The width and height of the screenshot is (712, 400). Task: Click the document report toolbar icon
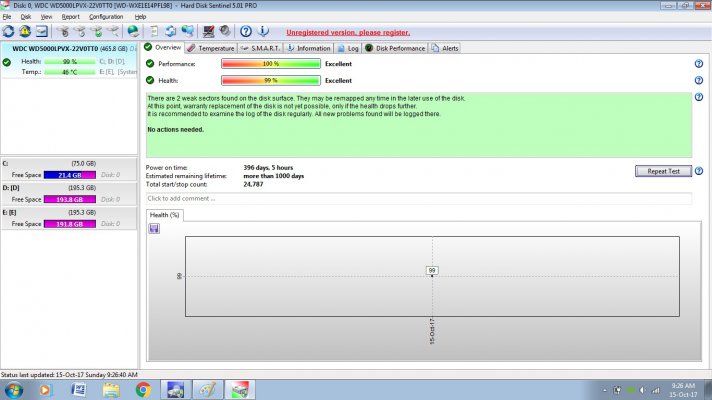(154, 31)
